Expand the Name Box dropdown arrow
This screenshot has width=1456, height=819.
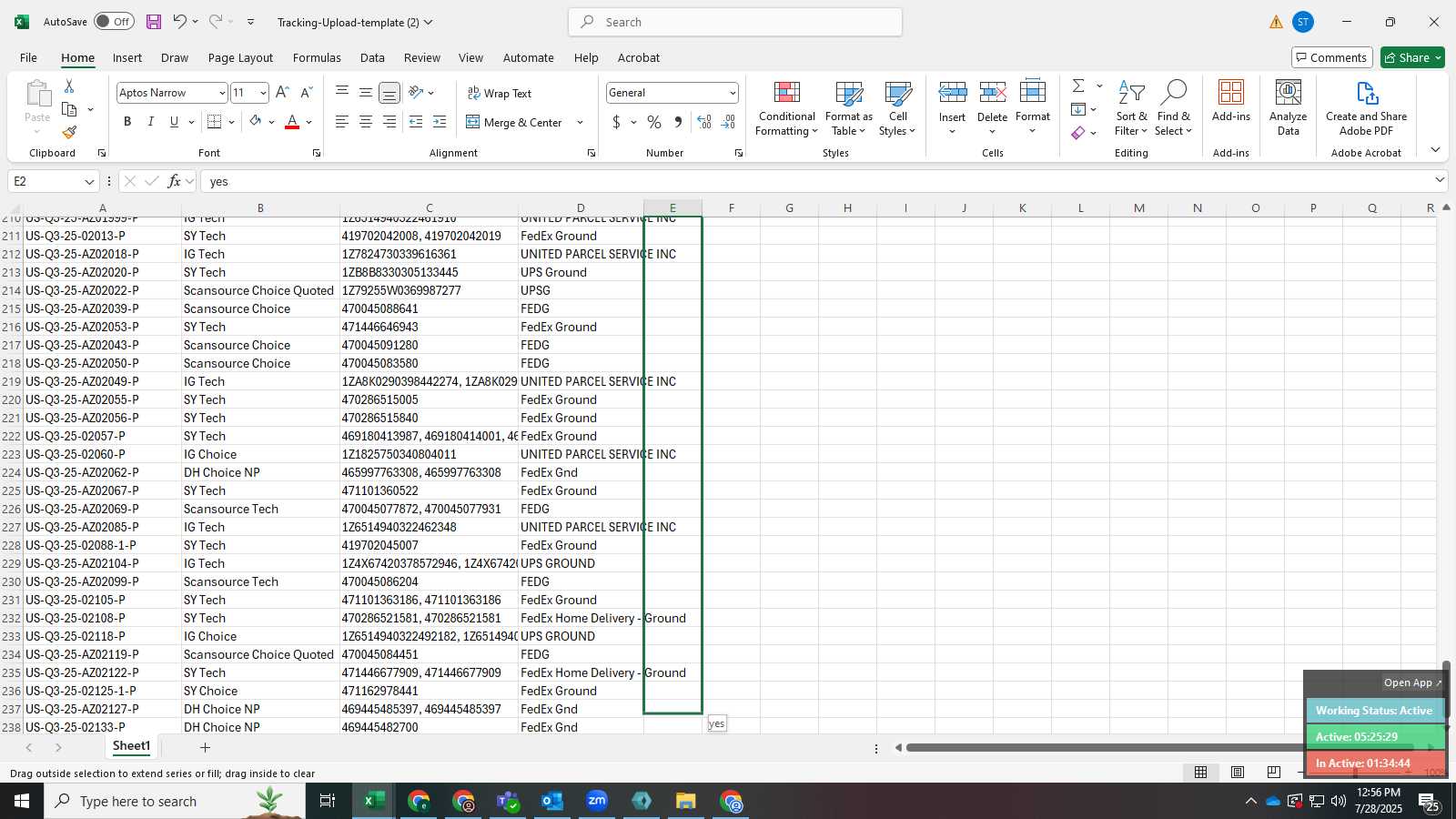tap(89, 181)
